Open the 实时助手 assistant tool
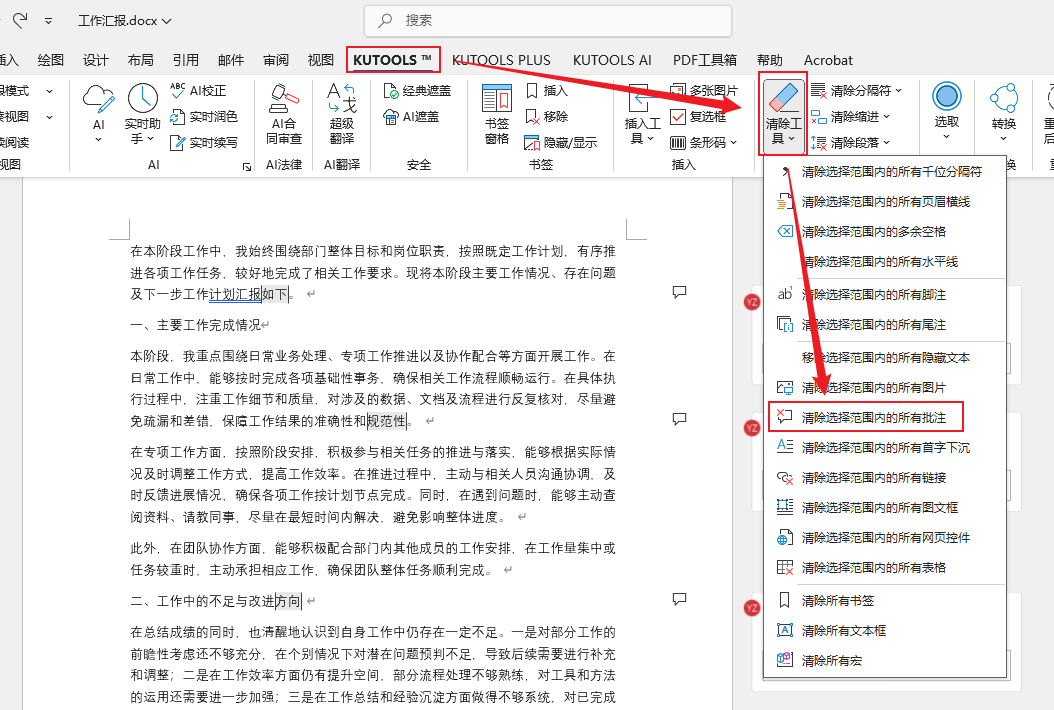The height and width of the screenshot is (710, 1054). [141, 112]
